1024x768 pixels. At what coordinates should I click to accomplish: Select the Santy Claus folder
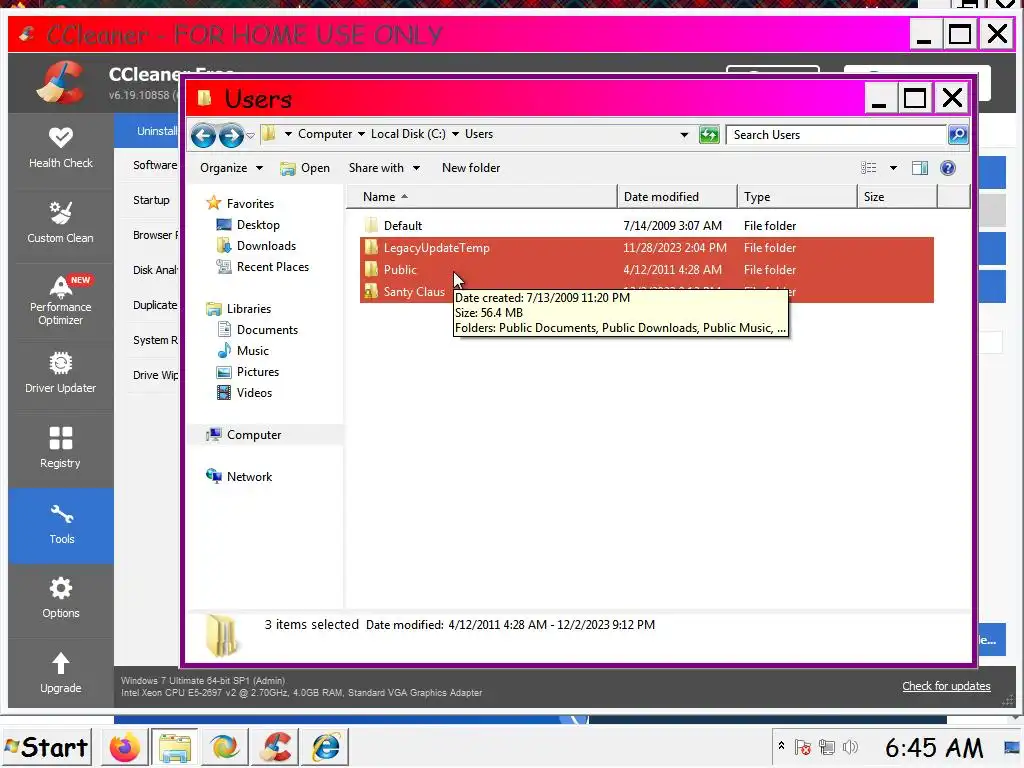(405, 292)
